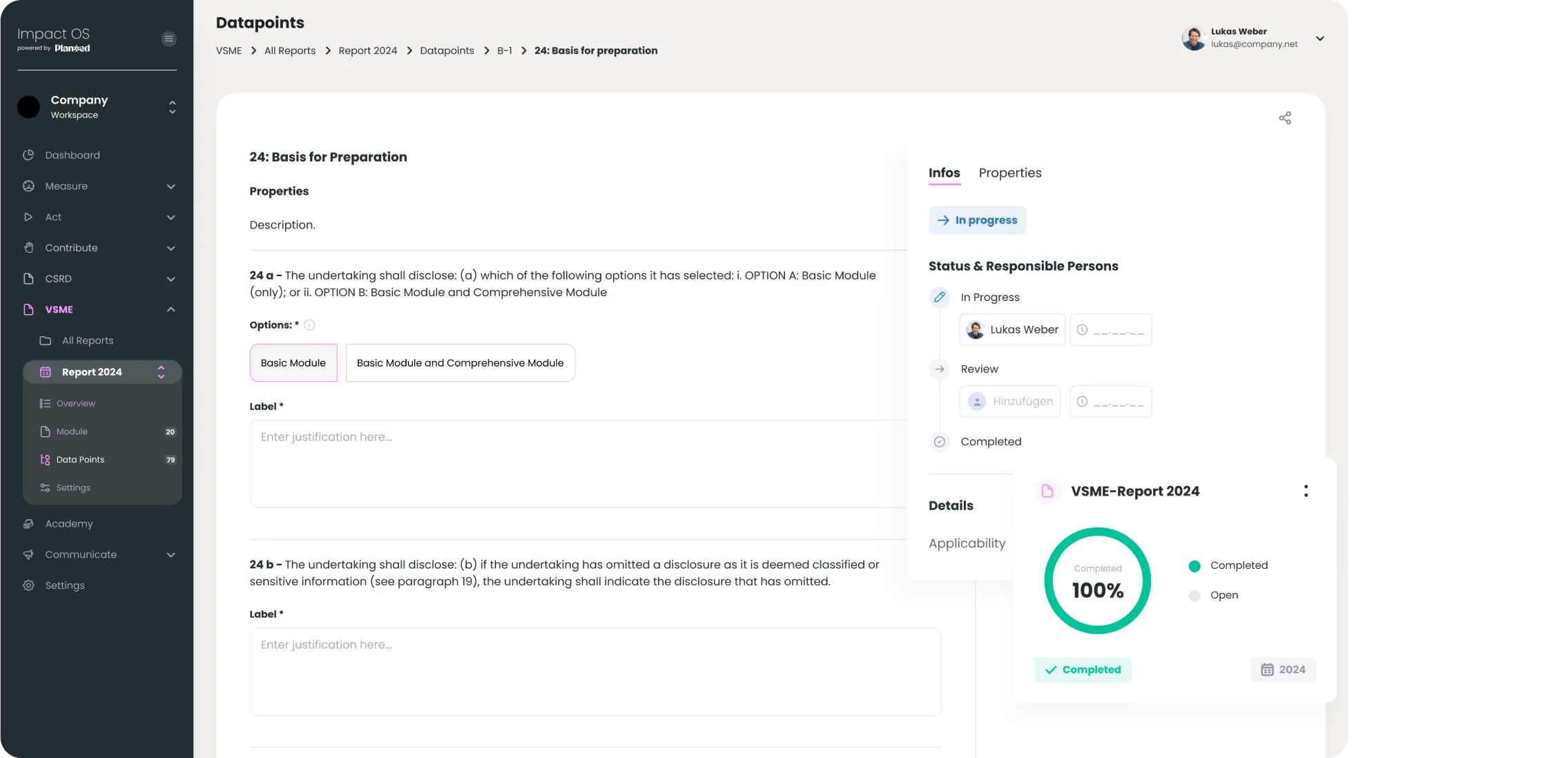This screenshot has height=758, width=1568.
Task: Click the In progress status button
Action: [977, 220]
